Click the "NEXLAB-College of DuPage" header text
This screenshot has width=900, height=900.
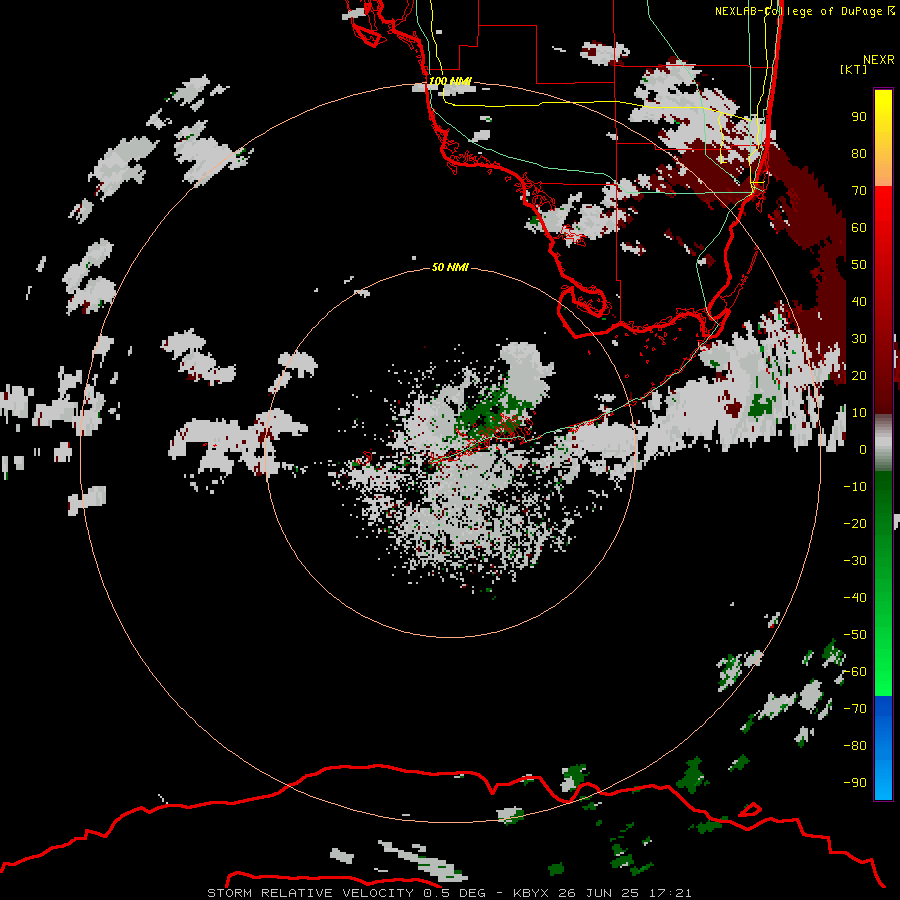click(799, 11)
